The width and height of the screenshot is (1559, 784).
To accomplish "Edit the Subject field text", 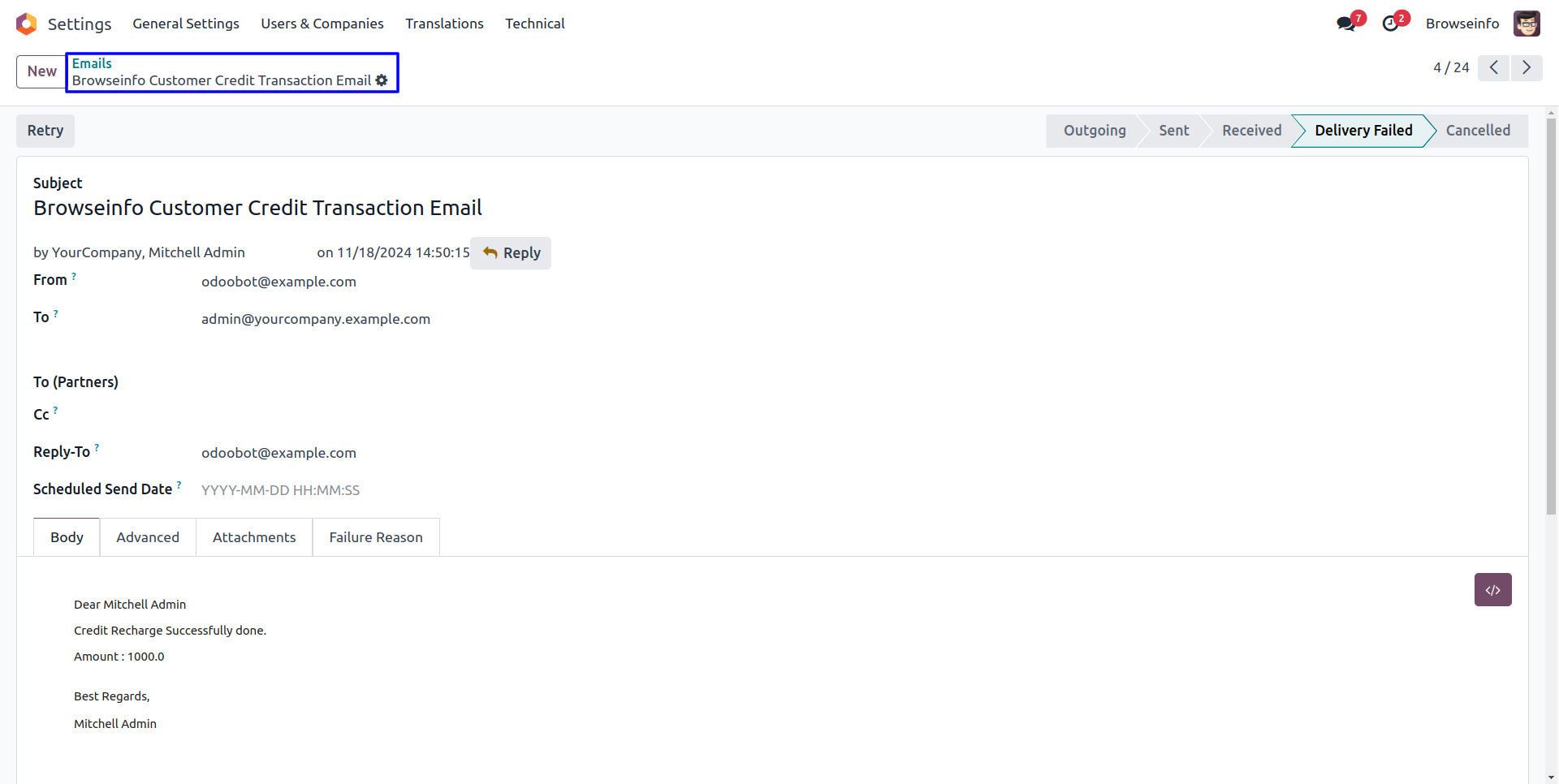I will [257, 209].
